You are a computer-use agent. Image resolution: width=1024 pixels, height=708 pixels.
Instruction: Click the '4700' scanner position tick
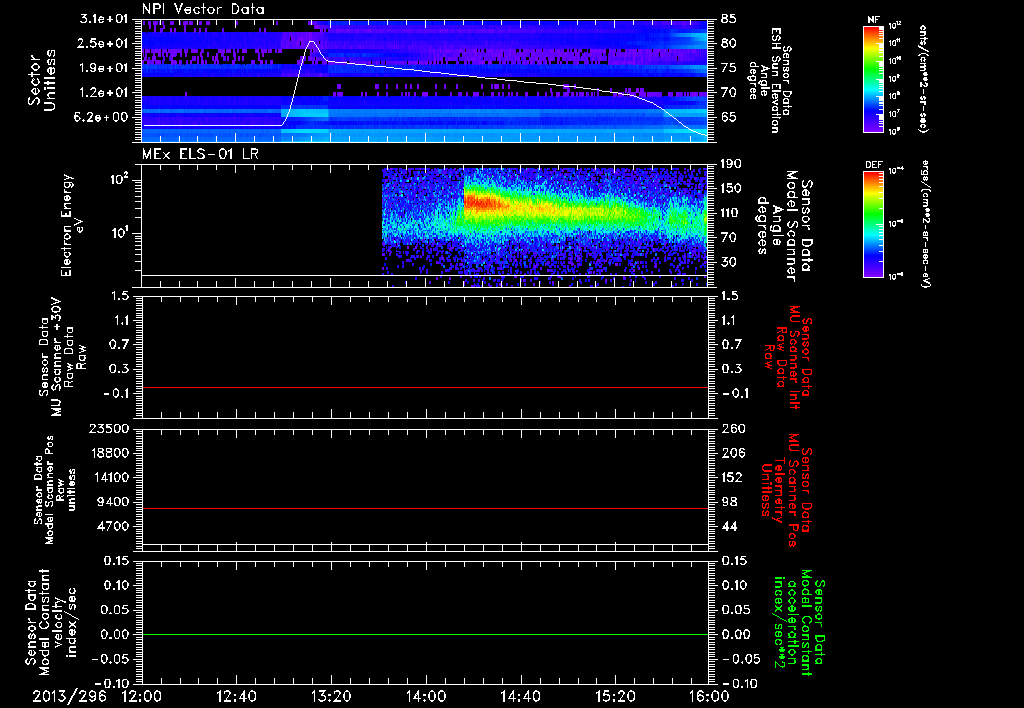[x=114, y=526]
